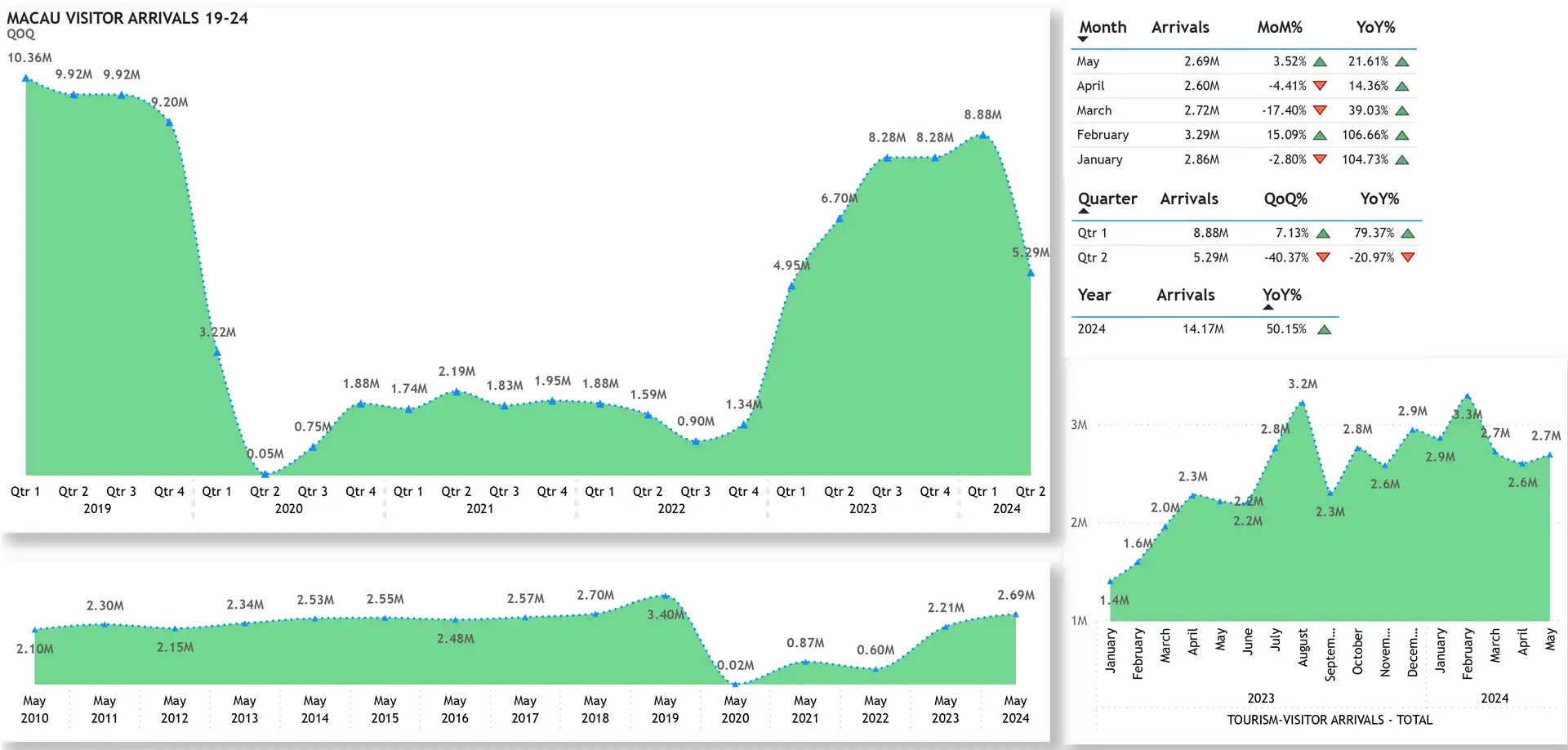
Task: Click the red down arrow beside January MoM -2.80%
Action: [x=1320, y=159]
